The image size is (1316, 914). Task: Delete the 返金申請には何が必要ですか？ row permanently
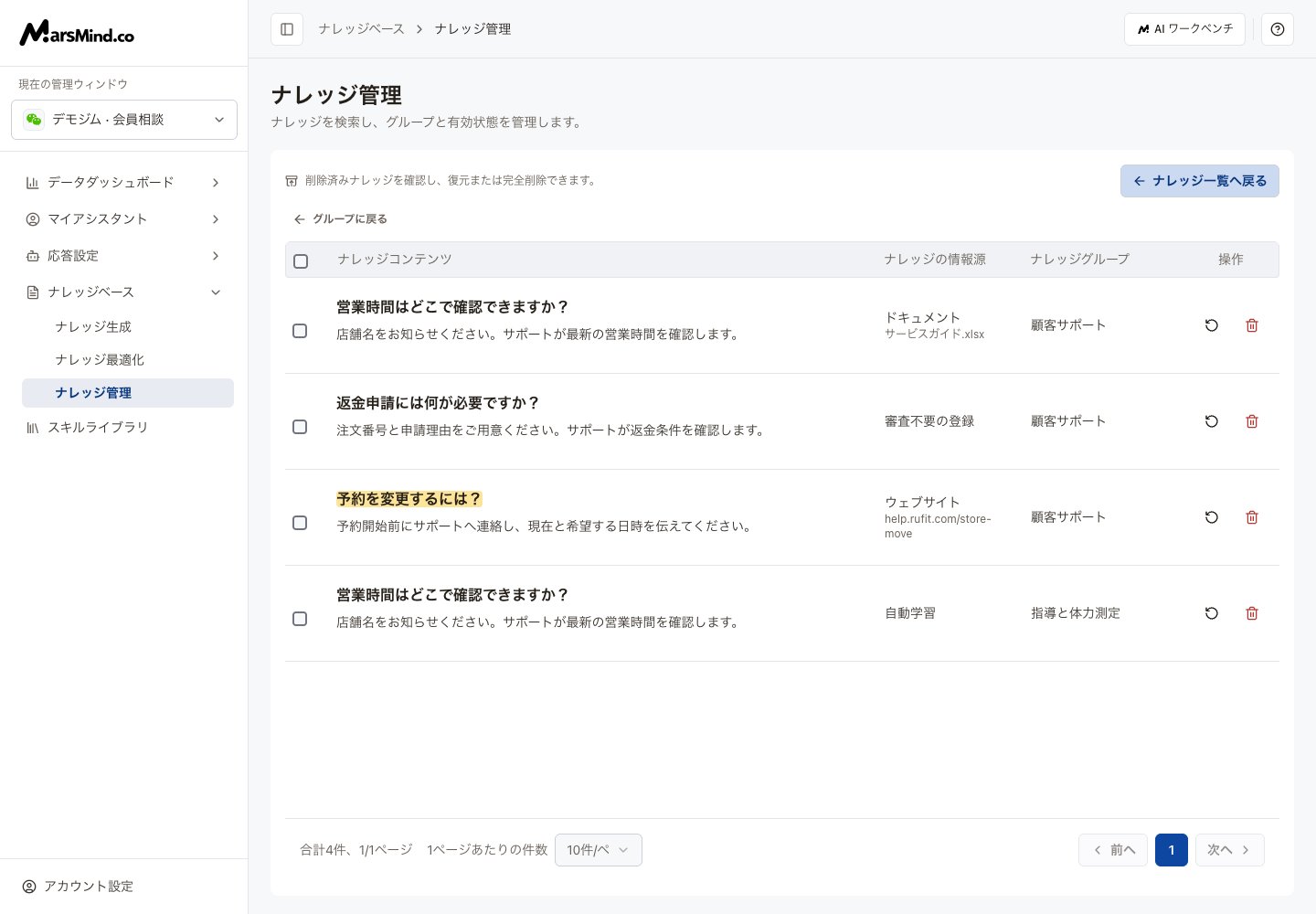[x=1252, y=421]
